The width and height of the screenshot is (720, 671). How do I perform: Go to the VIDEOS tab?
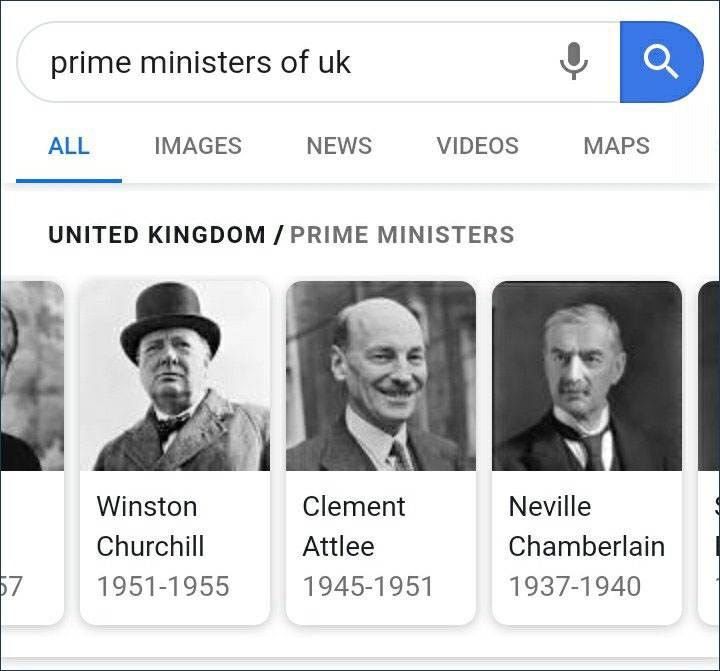pos(477,146)
